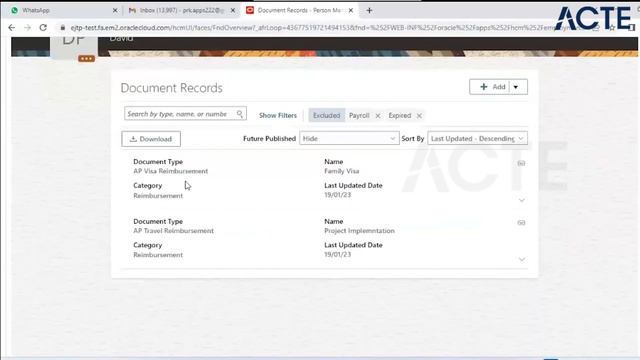Expand the Family Visa record details

(522, 200)
